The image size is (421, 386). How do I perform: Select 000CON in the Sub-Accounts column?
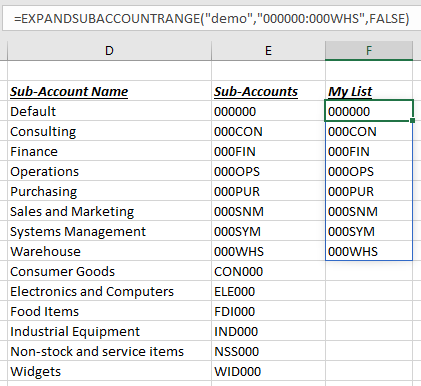pyautogui.click(x=268, y=131)
